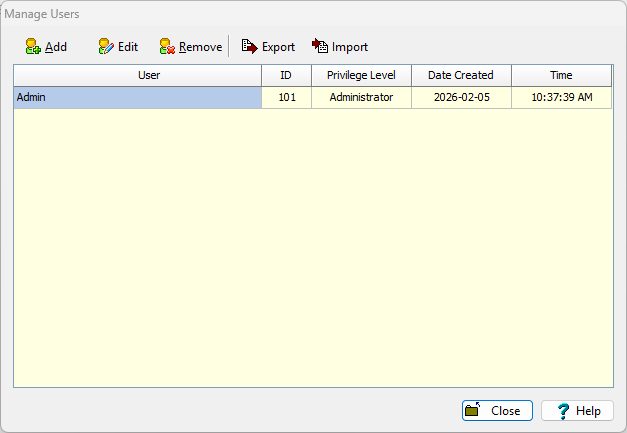The width and height of the screenshot is (627, 433).
Task: Click the question mark Help icon
Action: coord(563,410)
